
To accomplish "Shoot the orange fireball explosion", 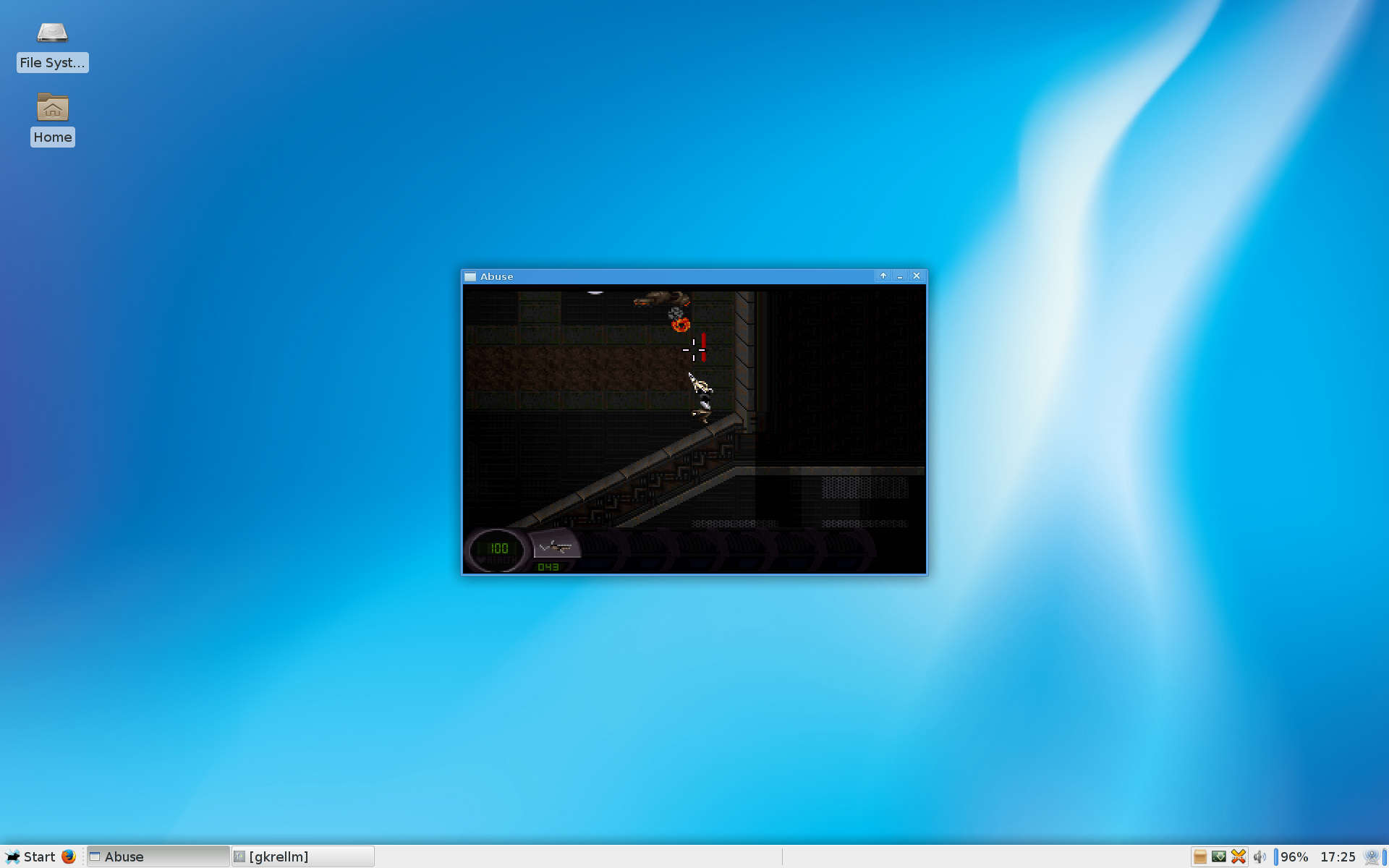I will tap(680, 324).
